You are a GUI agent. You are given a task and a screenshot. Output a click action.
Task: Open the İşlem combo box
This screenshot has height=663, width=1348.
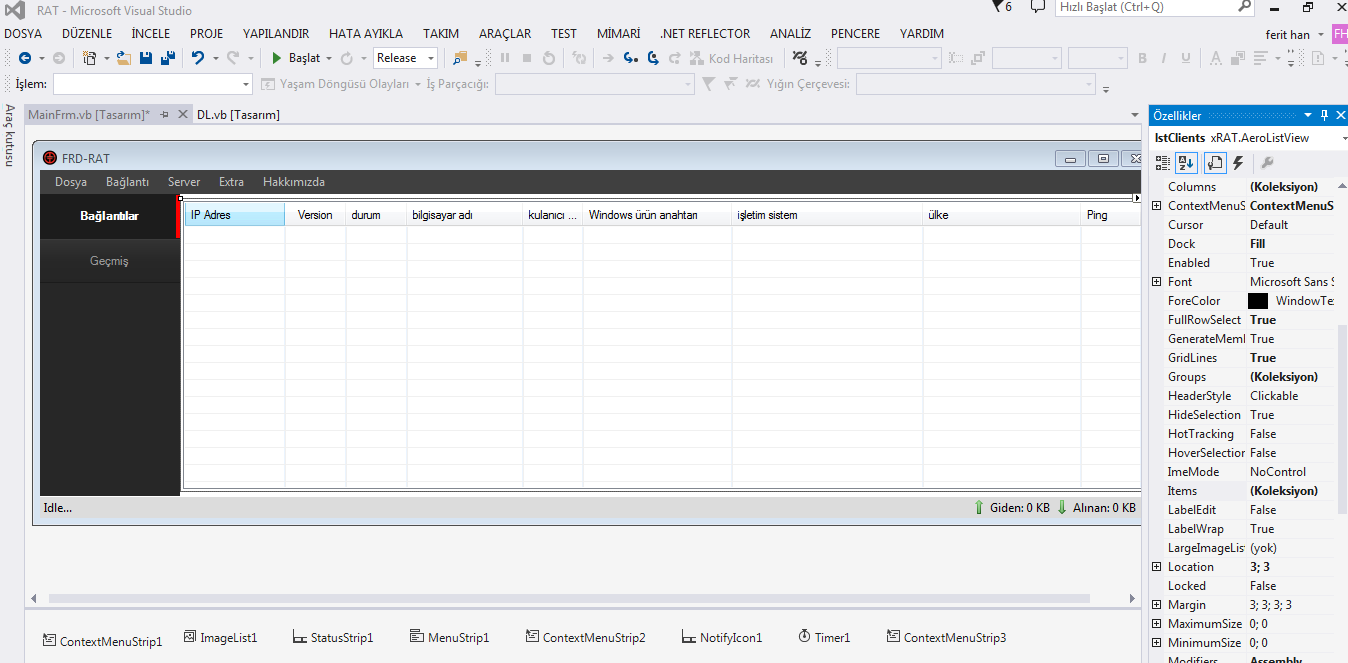[152, 84]
